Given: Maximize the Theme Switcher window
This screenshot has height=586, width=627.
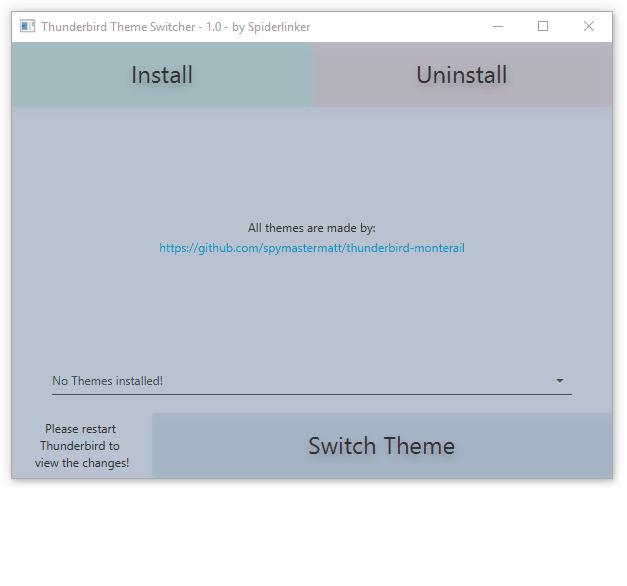Looking at the screenshot, I should (x=543, y=26).
